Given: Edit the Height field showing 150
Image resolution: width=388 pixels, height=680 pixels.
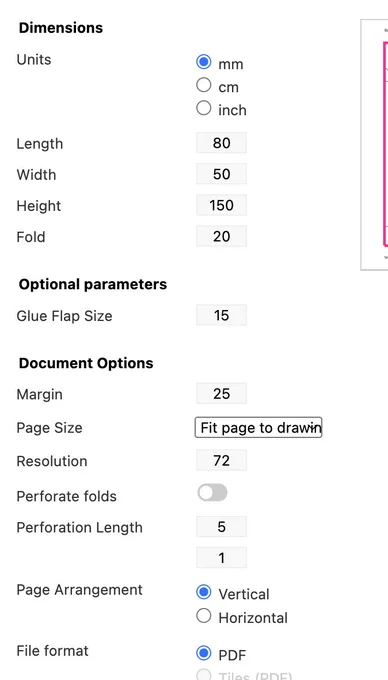Looking at the screenshot, I should pyautogui.click(x=222, y=205).
